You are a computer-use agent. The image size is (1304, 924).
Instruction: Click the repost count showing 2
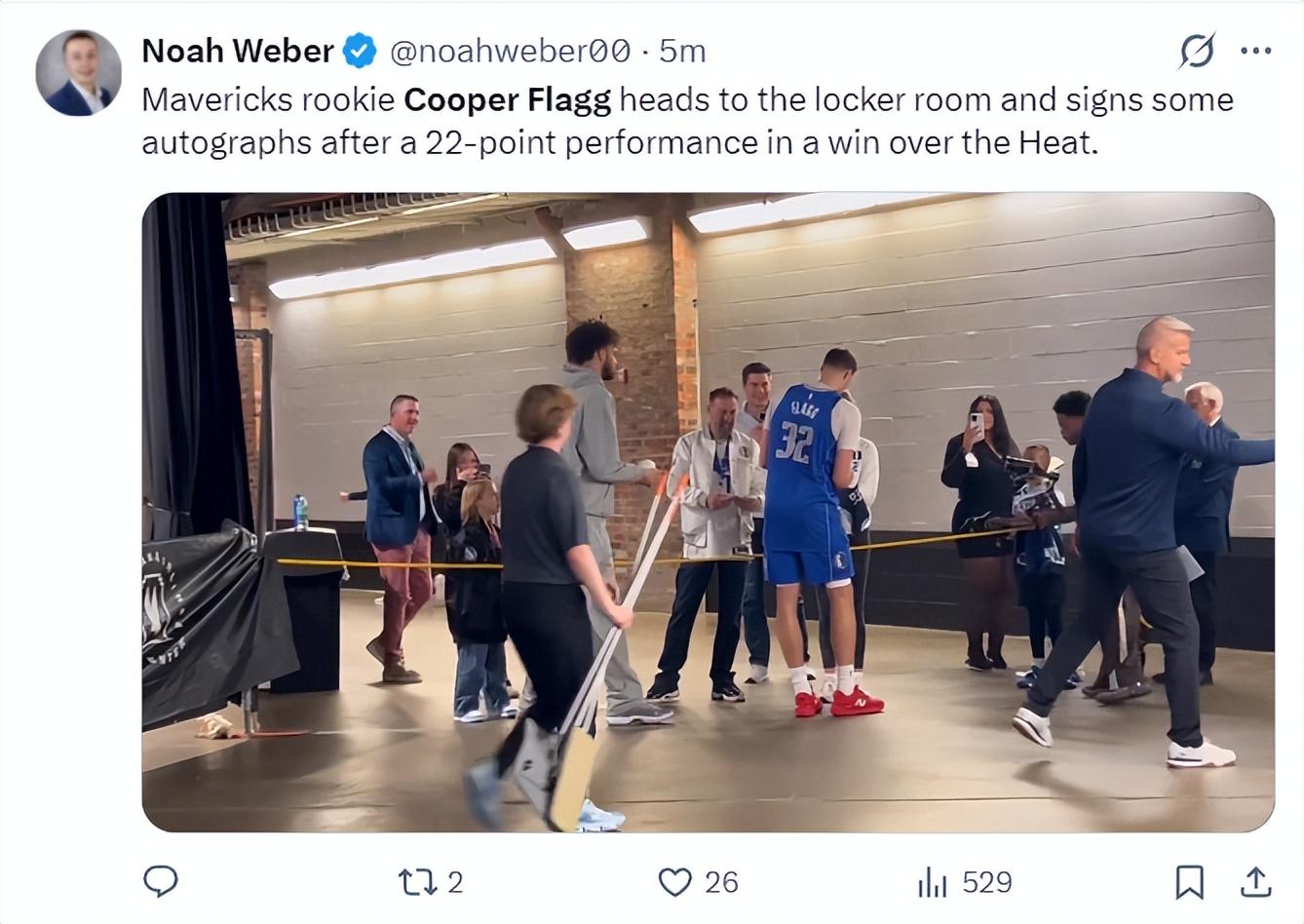[x=454, y=882]
